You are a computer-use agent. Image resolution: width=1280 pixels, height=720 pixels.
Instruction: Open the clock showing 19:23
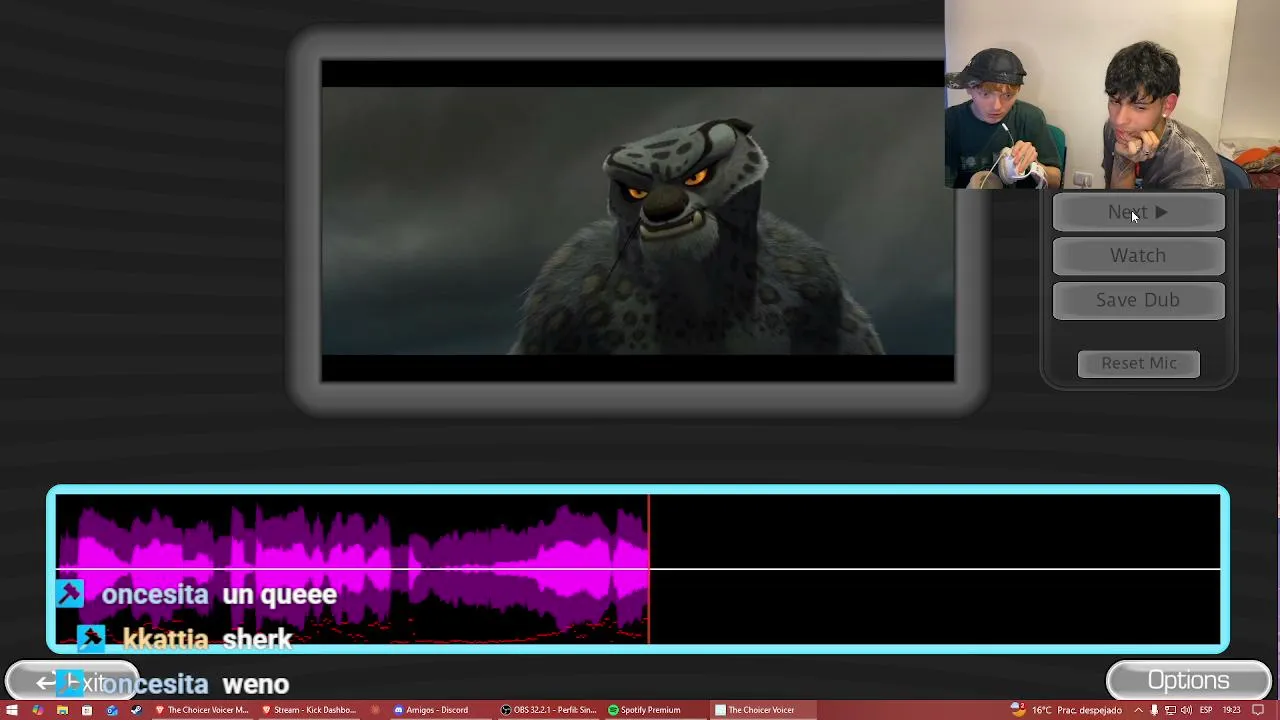pyautogui.click(x=1231, y=710)
